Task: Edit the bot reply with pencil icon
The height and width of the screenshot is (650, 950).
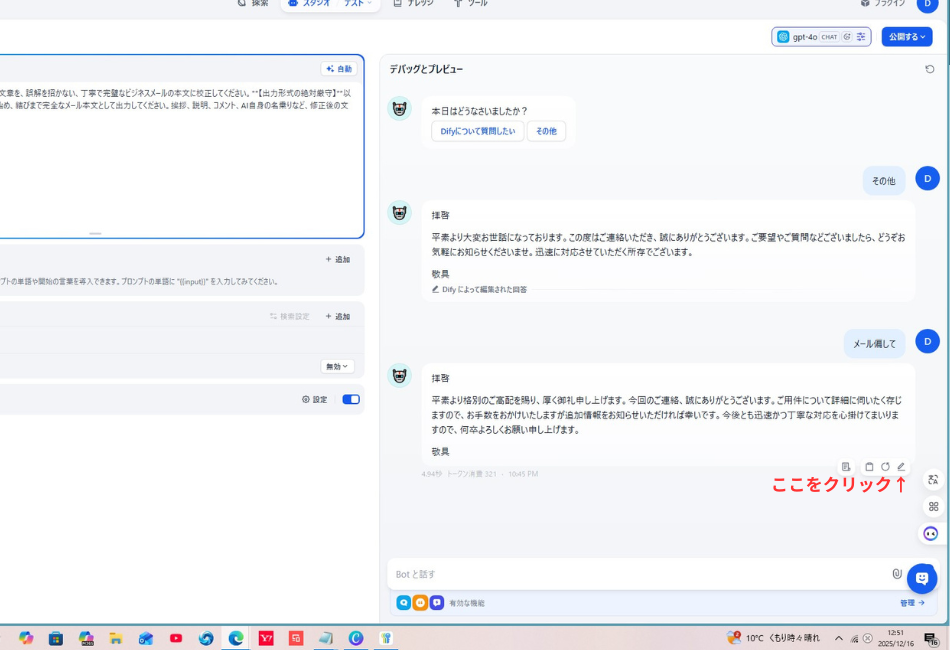Action: point(900,466)
